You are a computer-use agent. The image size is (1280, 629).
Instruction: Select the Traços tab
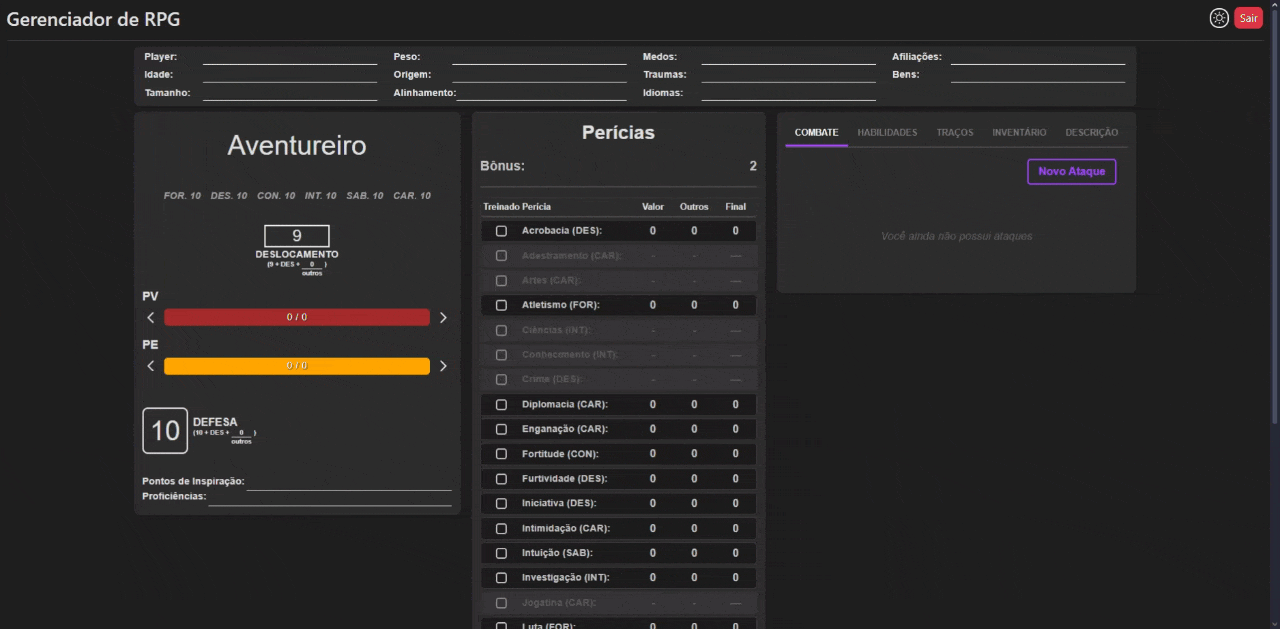pos(954,132)
